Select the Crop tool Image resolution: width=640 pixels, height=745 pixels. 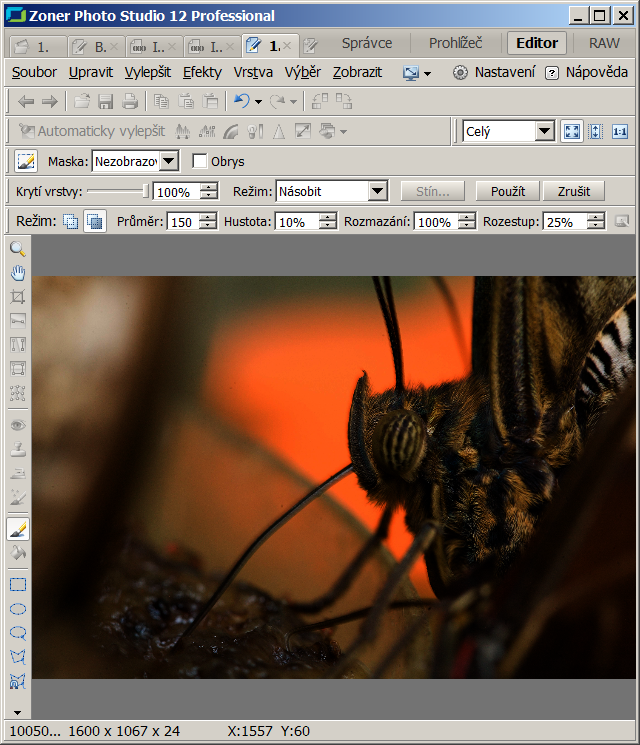coord(17,297)
